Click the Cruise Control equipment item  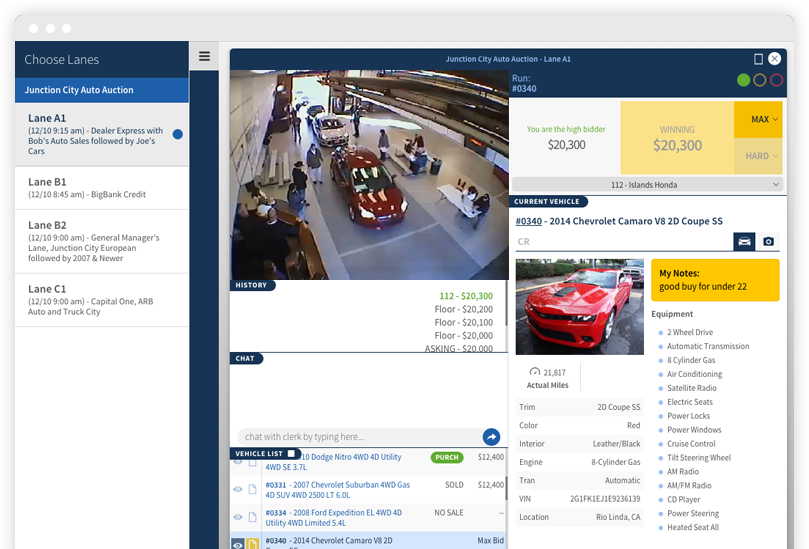click(691, 444)
